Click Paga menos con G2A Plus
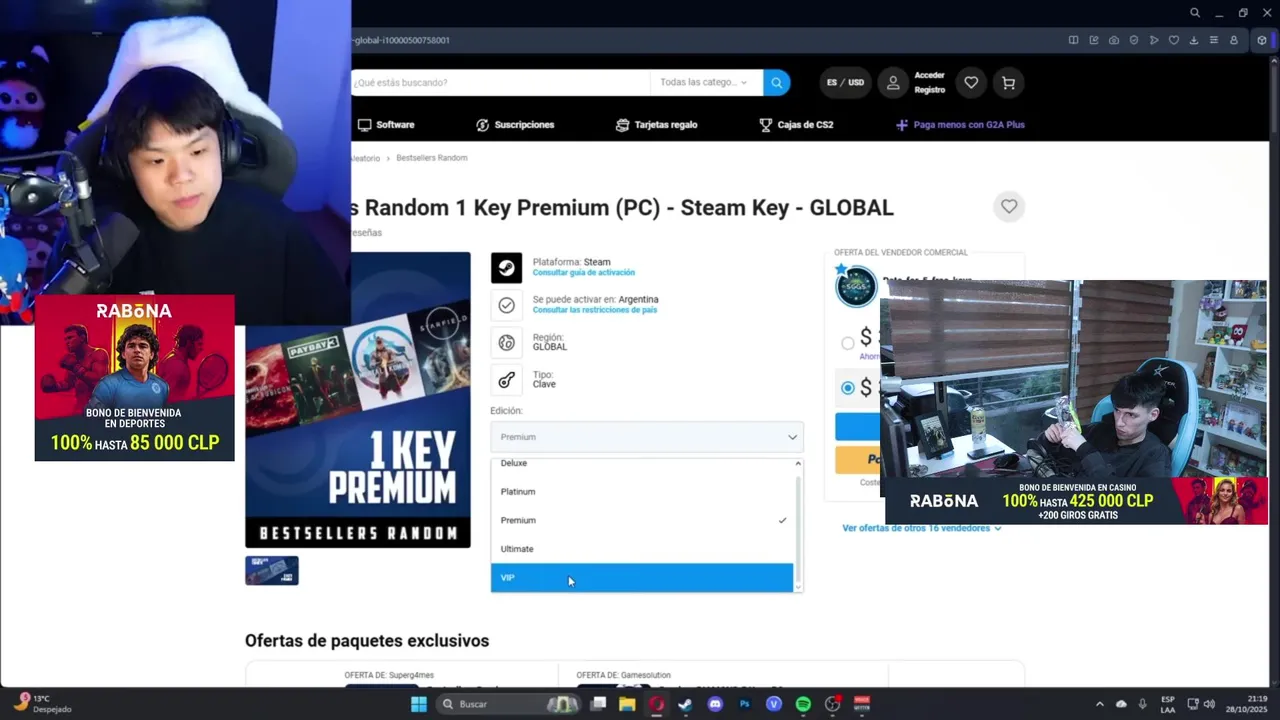Image resolution: width=1280 pixels, height=720 pixels. (960, 125)
